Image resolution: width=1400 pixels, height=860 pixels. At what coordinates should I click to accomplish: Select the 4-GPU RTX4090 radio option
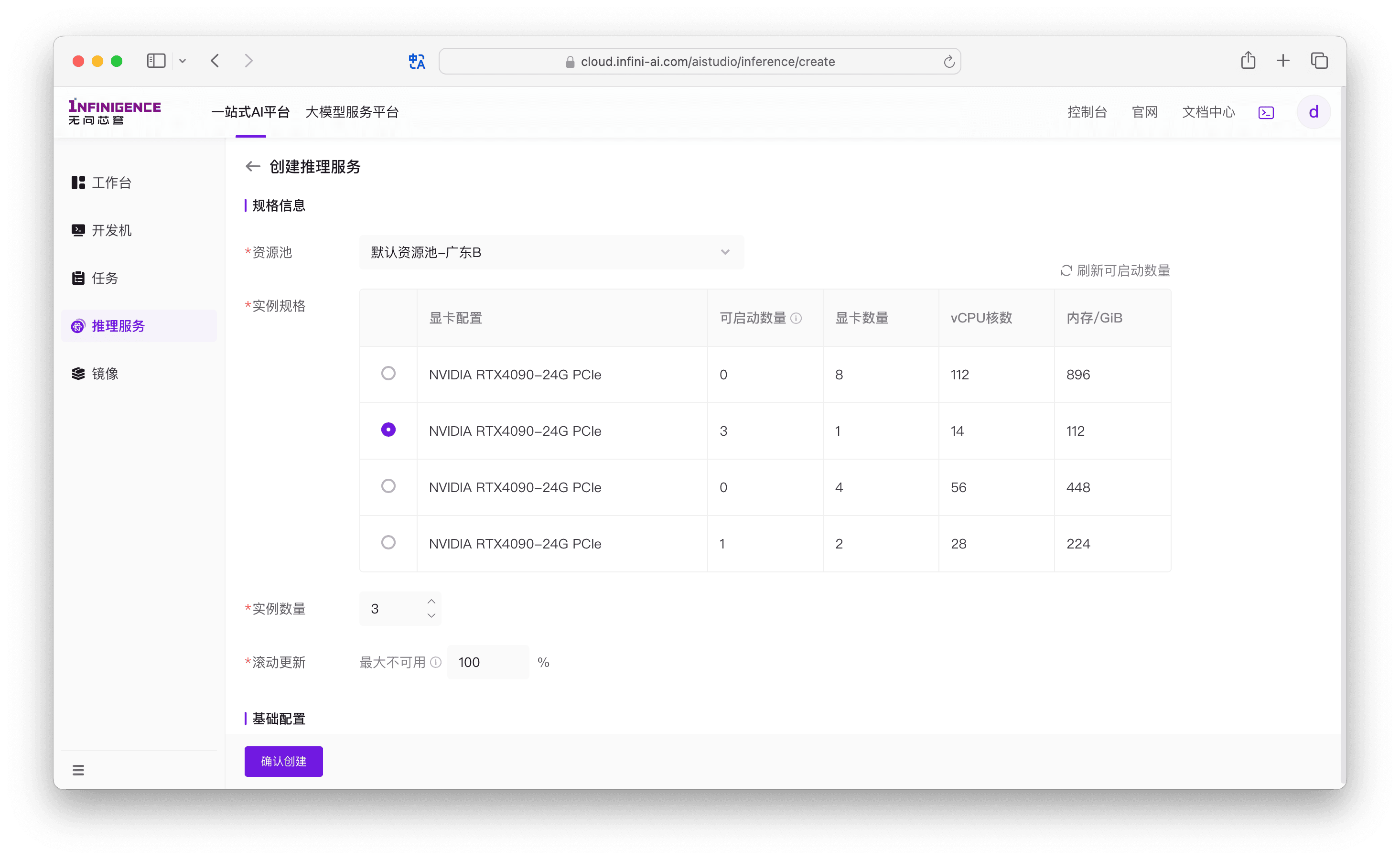[x=388, y=486]
